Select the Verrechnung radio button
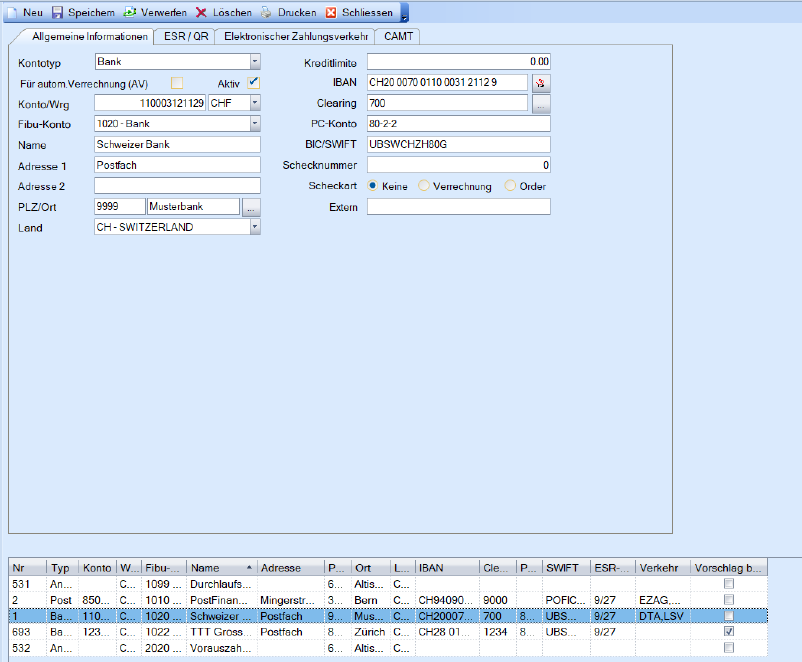Image resolution: width=802 pixels, height=662 pixels. [425, 186]
